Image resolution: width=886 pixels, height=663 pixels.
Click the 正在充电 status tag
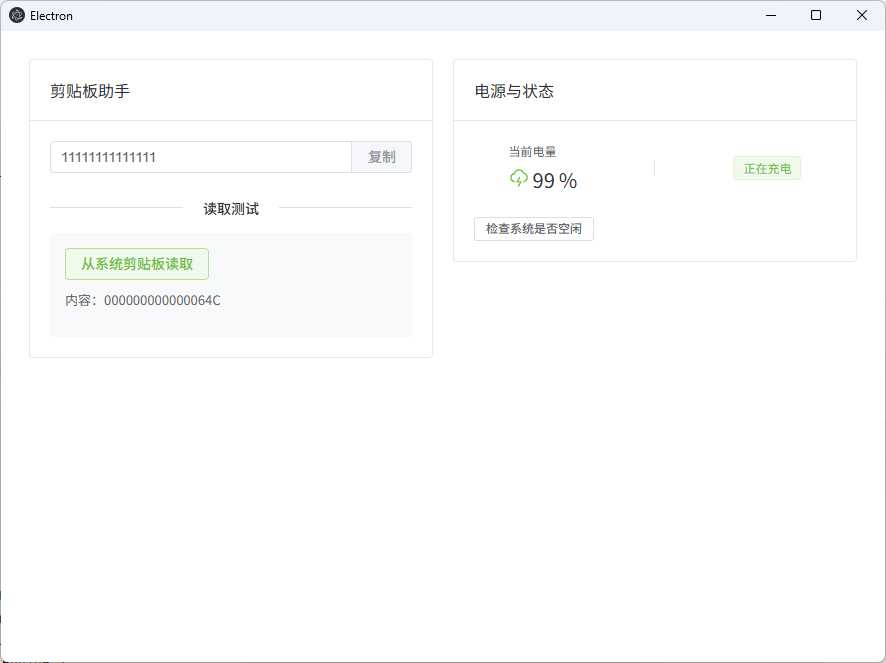coord(767,169)
